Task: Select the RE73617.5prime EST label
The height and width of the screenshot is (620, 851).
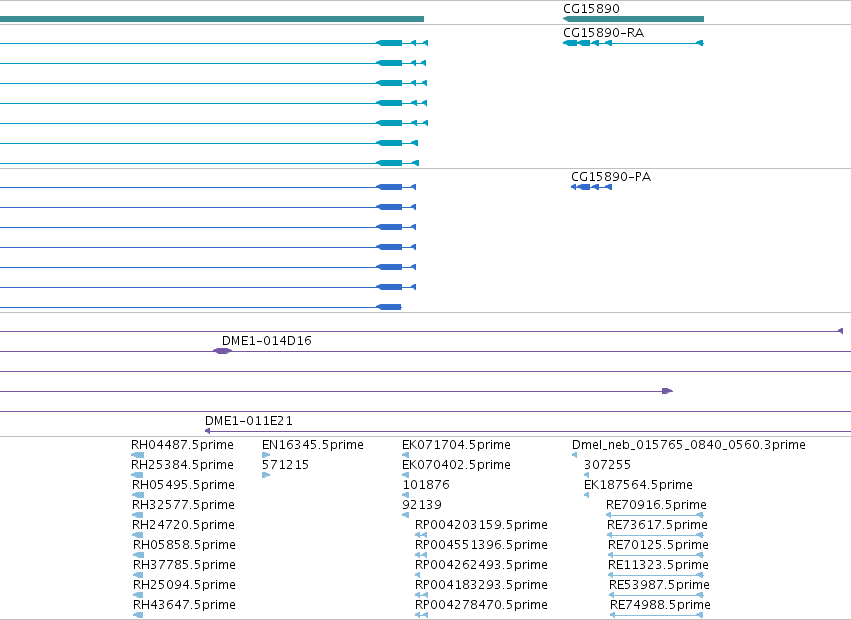Action: [657, 525]
